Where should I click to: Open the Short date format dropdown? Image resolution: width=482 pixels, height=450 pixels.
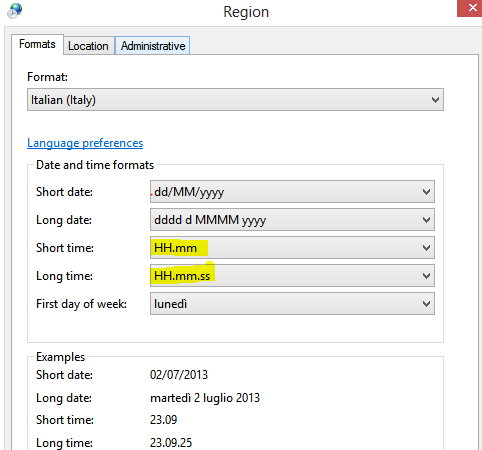pos(292,192)
